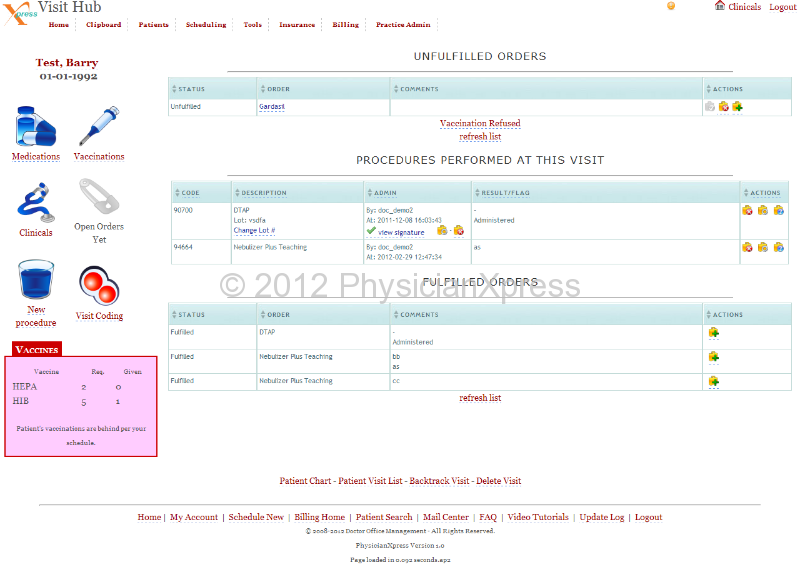The width and height of the screenshot is (800, 577).
Task: Open the Medications icon in sidebar
Action: click(x=36, y=126)
